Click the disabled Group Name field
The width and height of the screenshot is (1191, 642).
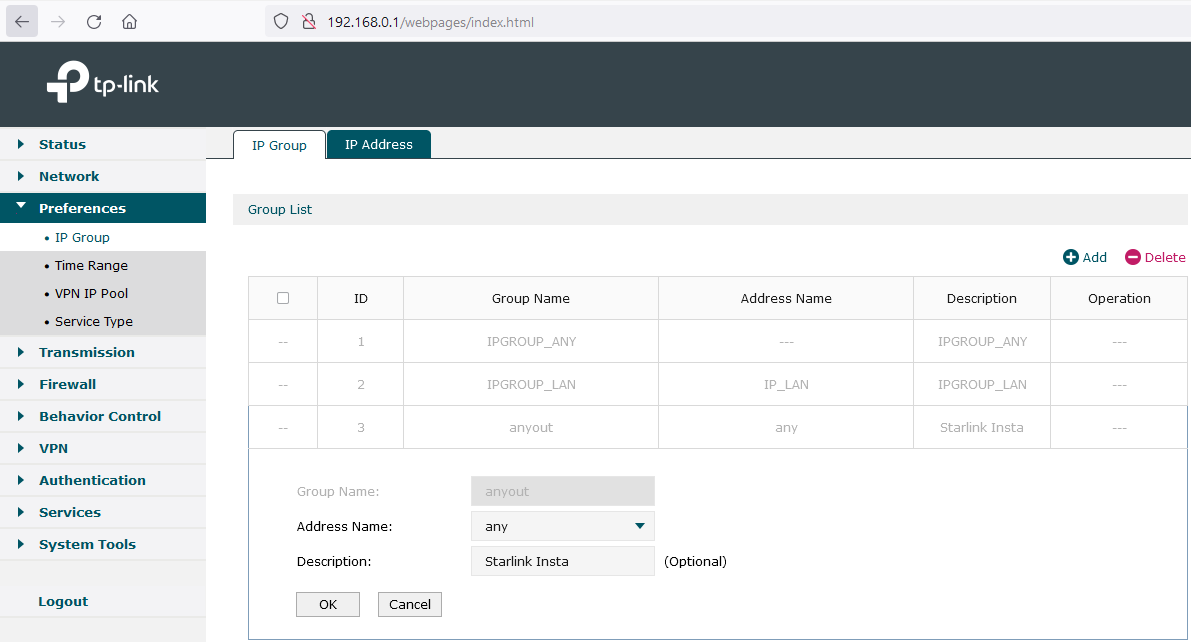coord(563,491)
